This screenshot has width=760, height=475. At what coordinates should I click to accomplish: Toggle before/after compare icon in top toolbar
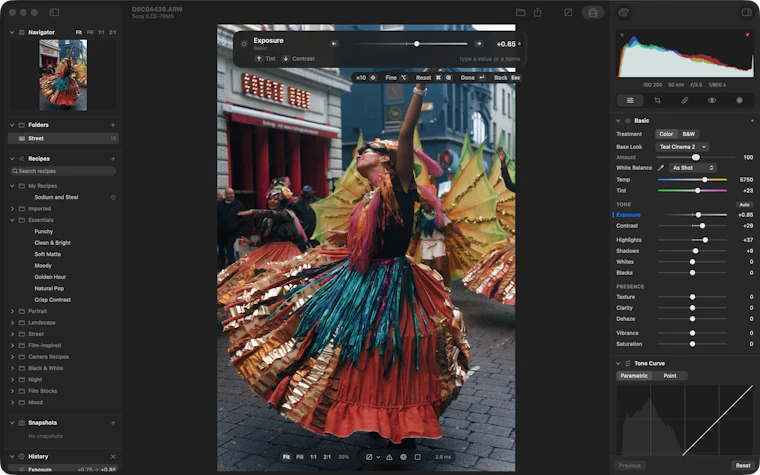[568, 13]
